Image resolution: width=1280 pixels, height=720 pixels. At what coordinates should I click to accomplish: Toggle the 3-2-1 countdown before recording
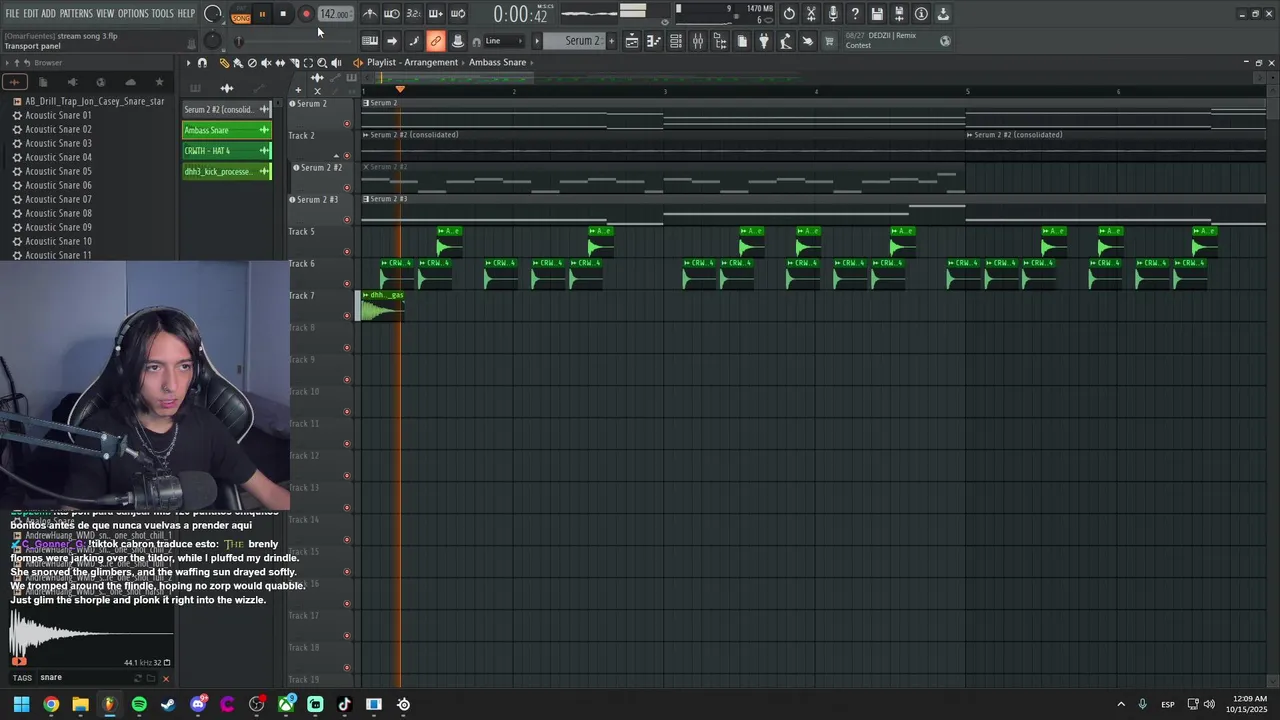414,14
